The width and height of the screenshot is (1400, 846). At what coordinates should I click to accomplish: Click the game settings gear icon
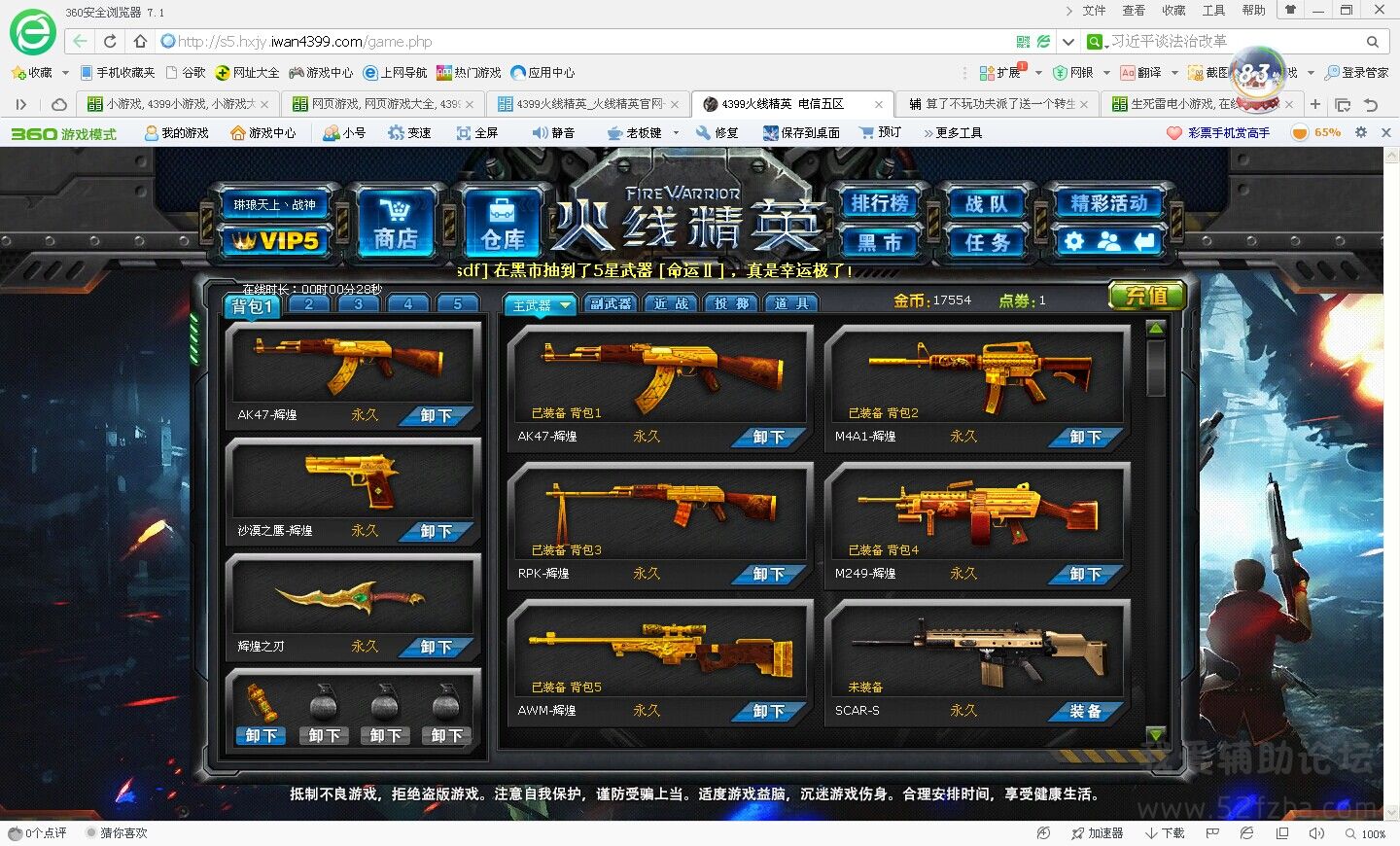pyautogui.click(x=1074, y=241)
